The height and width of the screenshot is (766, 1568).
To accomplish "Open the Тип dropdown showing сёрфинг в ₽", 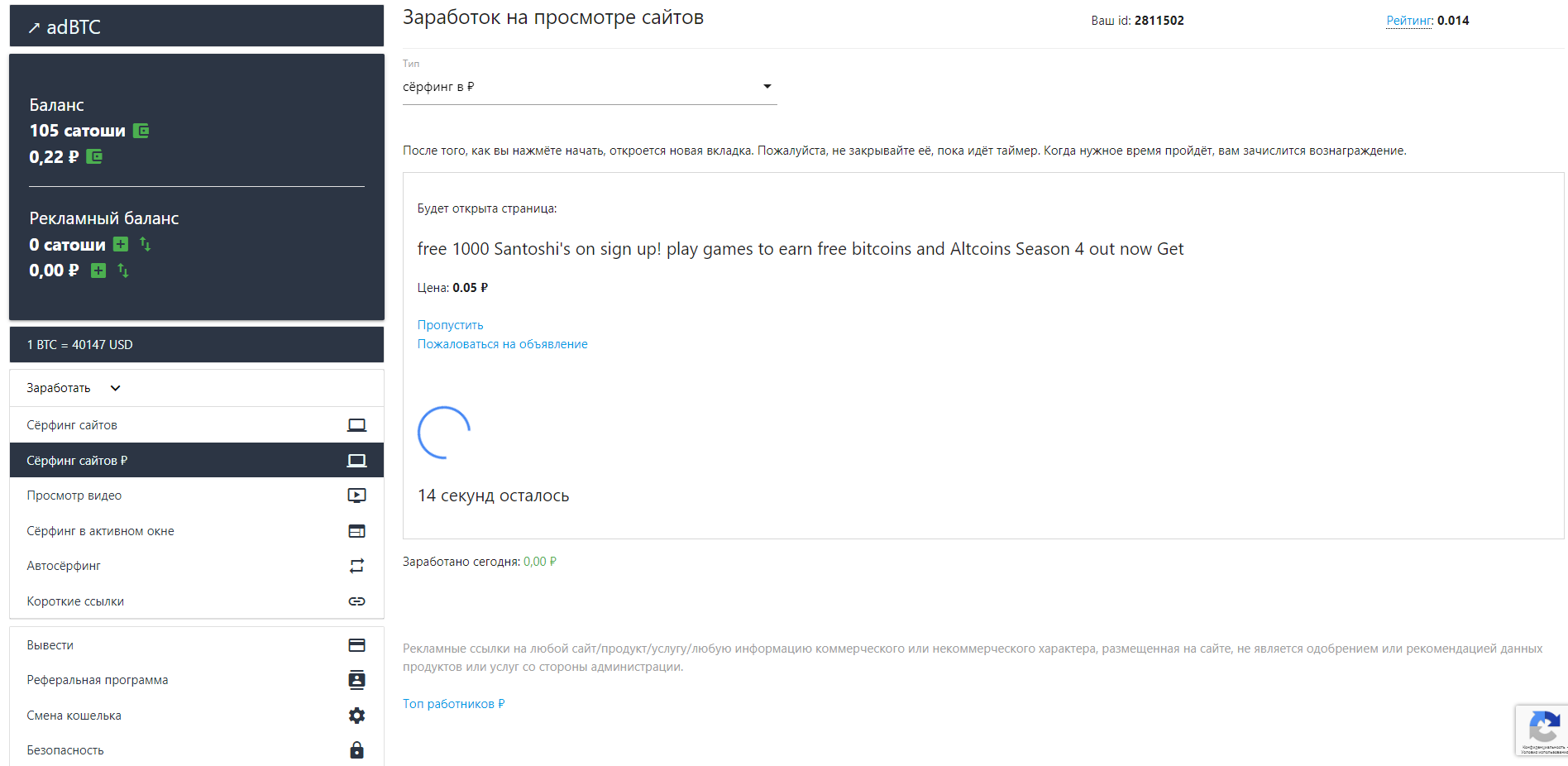I will 579,87.
